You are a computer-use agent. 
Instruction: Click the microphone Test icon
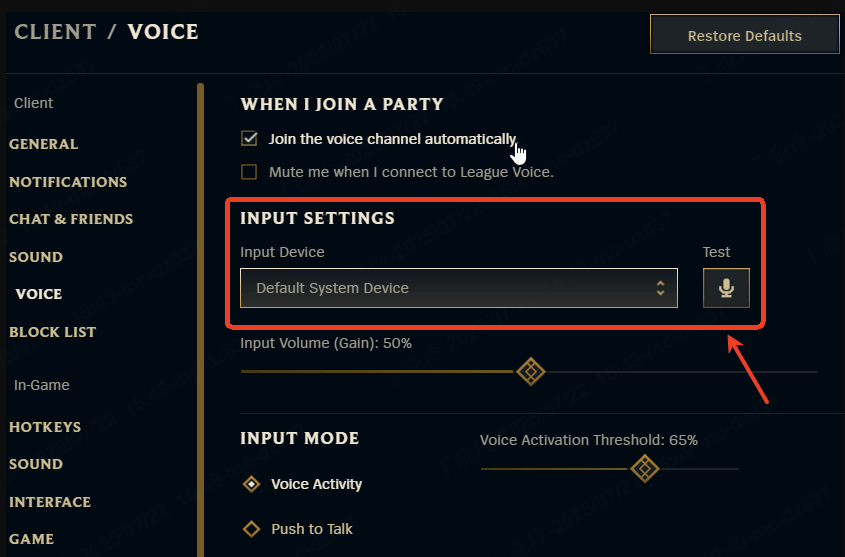pyautogui.click(x=726, y=288)
